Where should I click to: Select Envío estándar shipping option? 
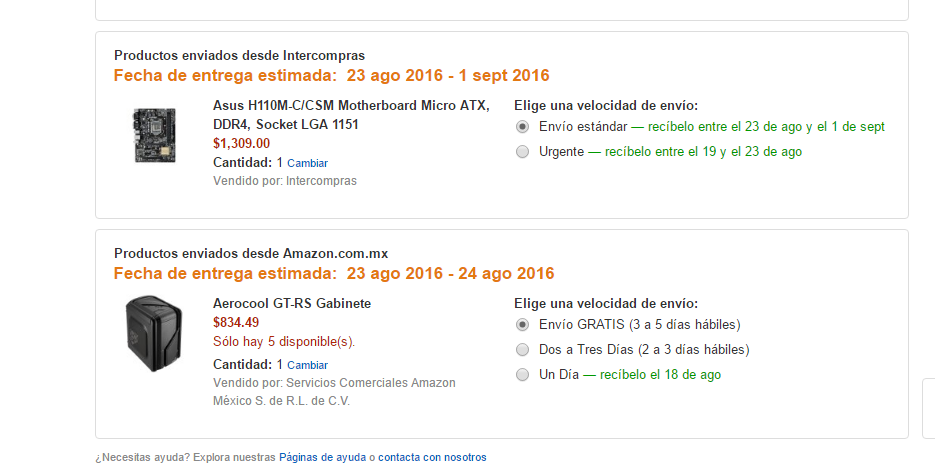522,127
